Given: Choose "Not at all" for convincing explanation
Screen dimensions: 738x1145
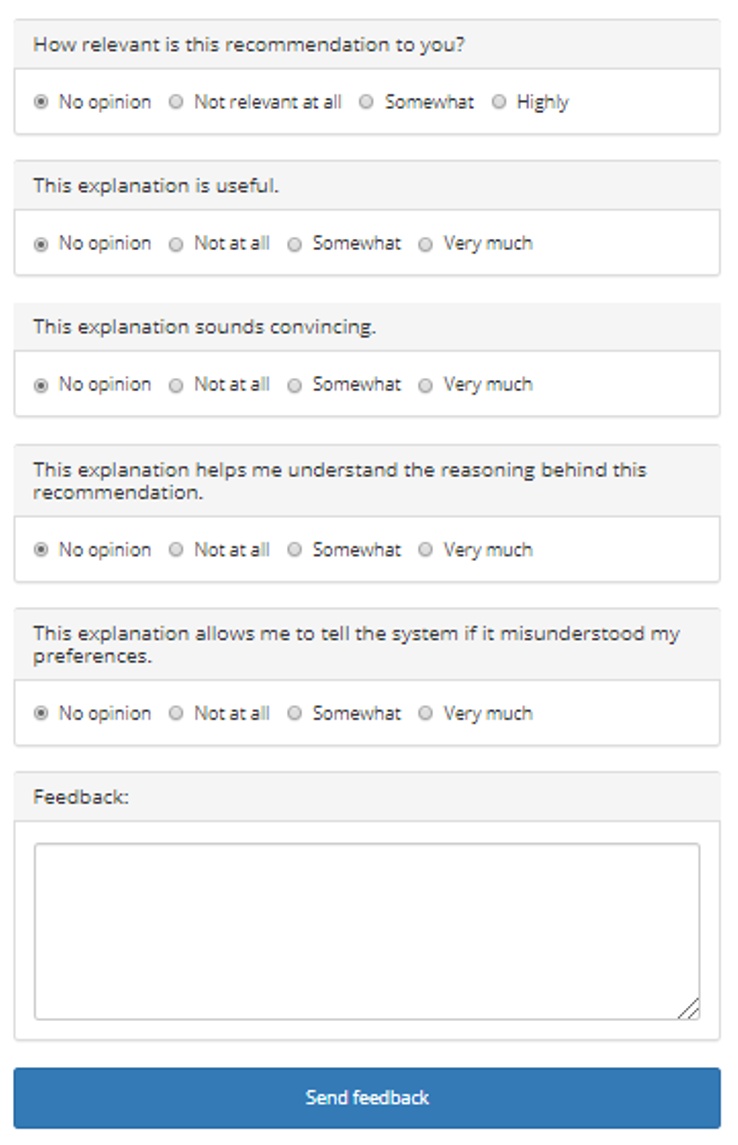Looking at the screenshot, I should pyautogui.click(x=176, y=383).
